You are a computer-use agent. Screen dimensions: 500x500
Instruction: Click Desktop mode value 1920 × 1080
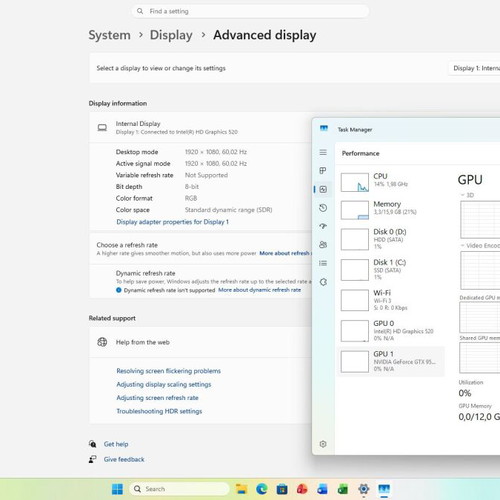click(216, 152)
